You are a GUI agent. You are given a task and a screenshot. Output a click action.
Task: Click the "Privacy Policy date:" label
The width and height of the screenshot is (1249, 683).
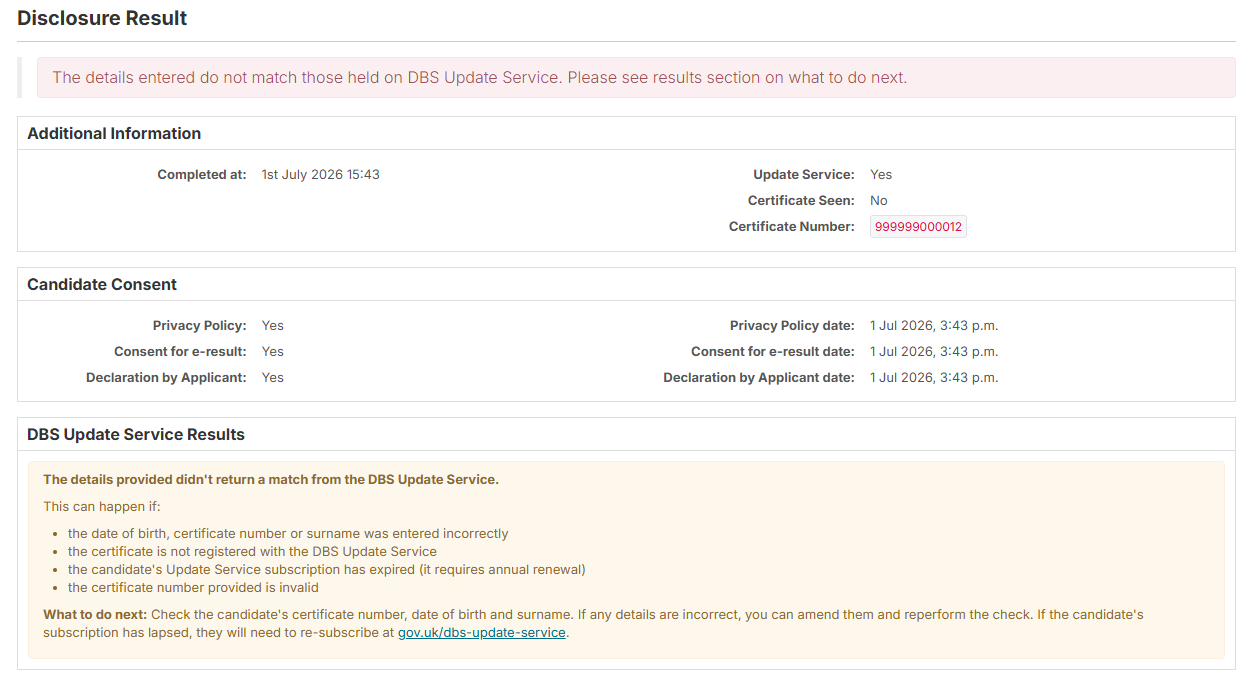pyautogui.click(x=792, y=326)
